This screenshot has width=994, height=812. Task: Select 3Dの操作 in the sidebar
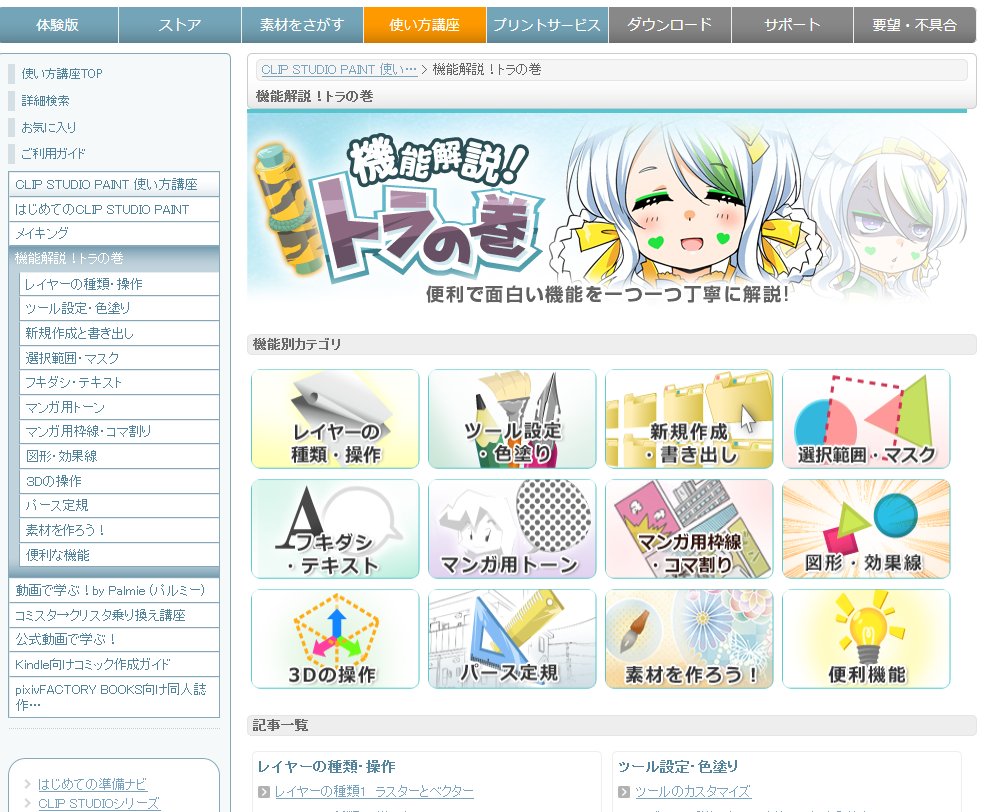(x=119, y=481)
